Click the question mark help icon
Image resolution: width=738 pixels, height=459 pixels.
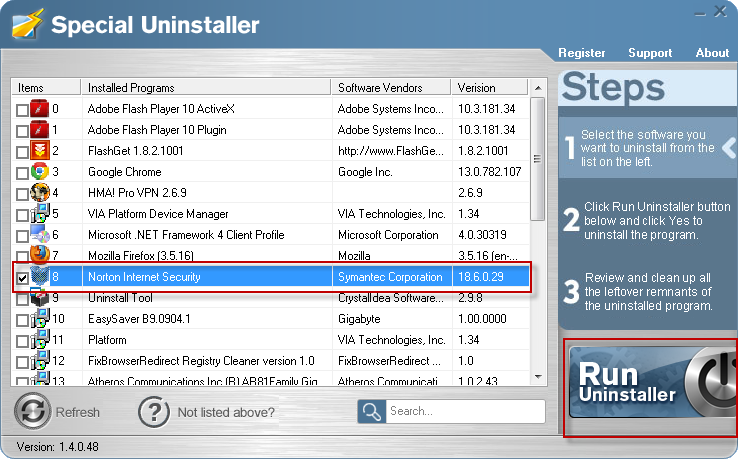(153, 412)
